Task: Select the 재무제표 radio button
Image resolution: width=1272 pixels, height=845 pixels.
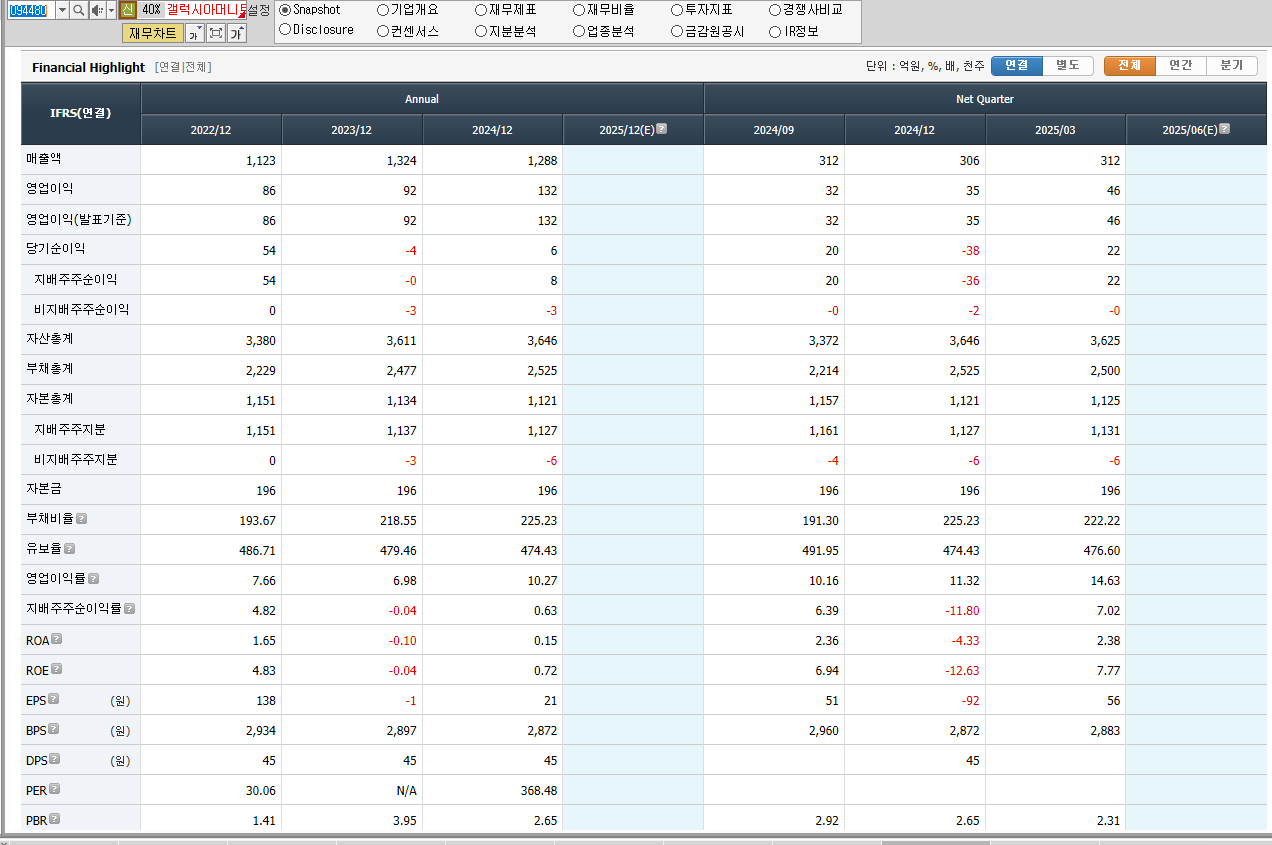Action: click(x=481, y=10)
